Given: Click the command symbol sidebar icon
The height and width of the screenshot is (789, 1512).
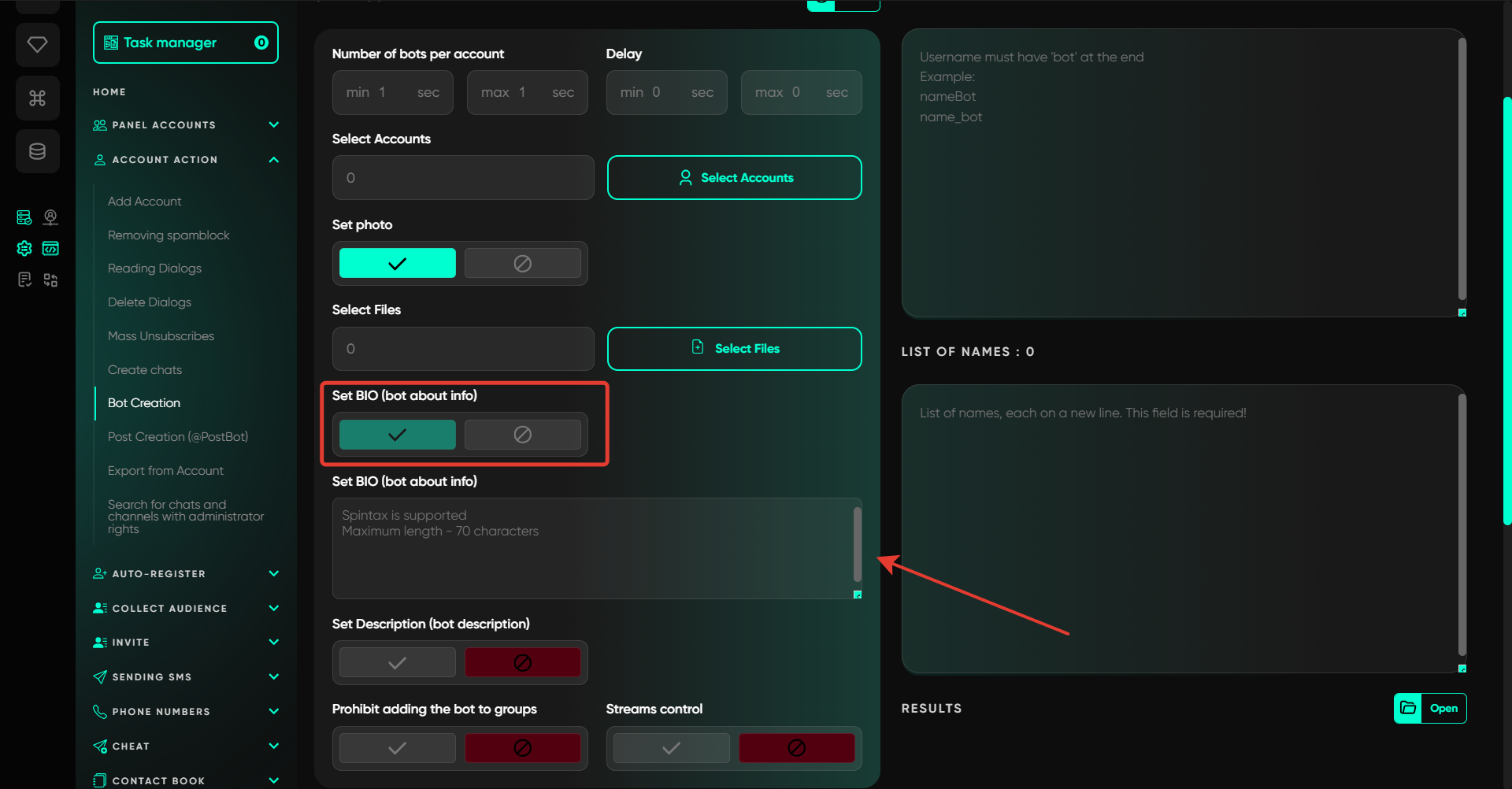Looking at the screenshot, I should (x=37, y=98).
